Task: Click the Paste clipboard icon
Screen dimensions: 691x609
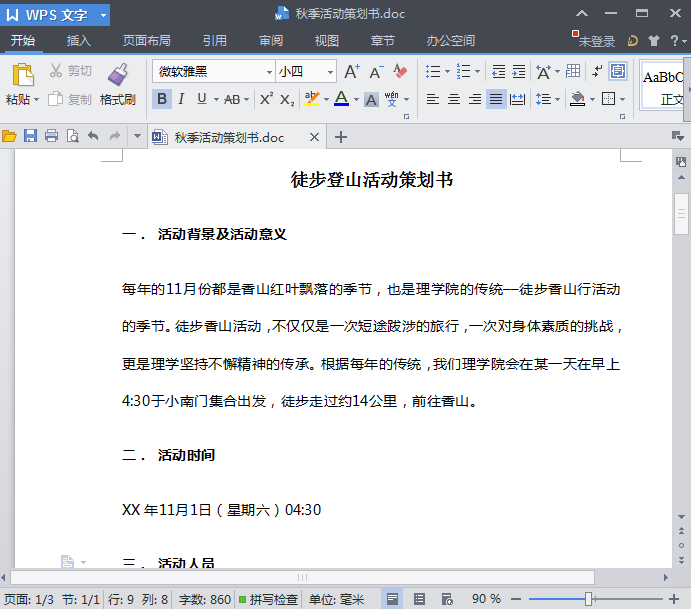Action: [22, 74]
